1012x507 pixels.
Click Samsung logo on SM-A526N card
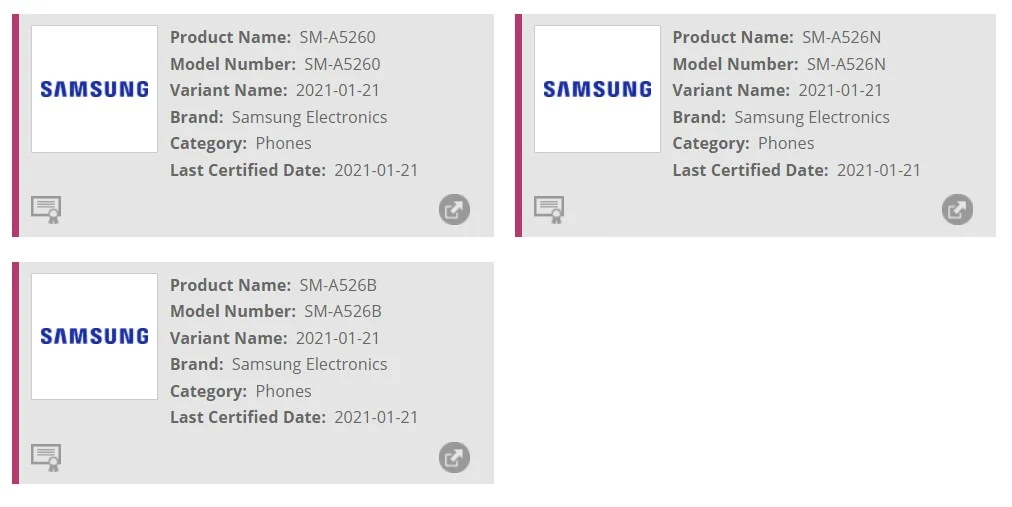597,89
